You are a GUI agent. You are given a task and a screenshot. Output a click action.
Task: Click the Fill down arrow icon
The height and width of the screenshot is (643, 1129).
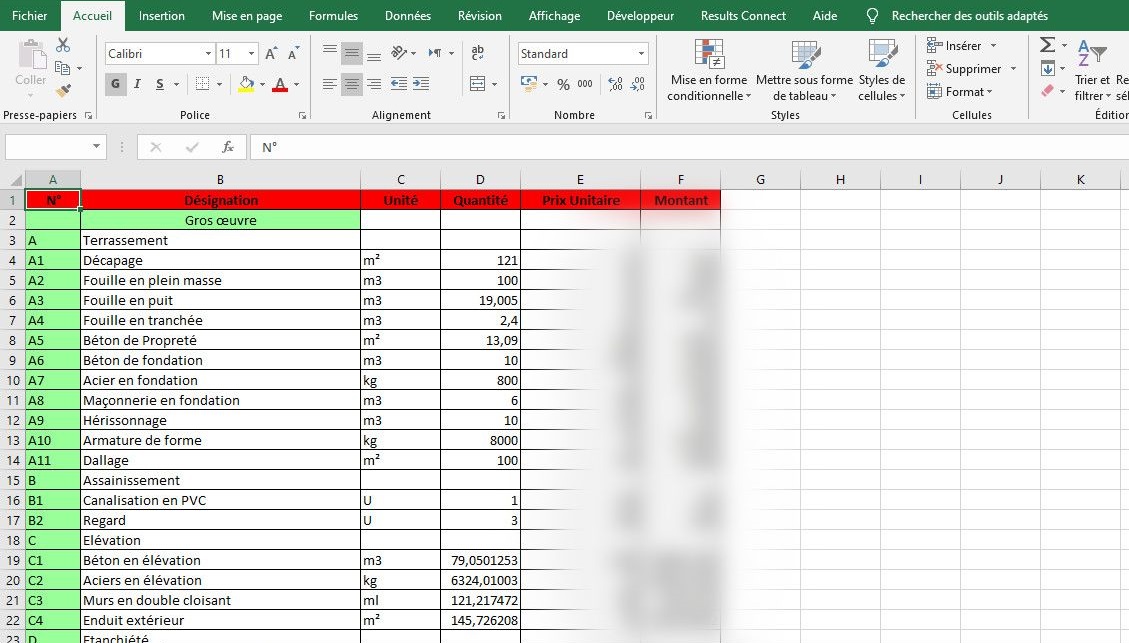[1048, 68]
